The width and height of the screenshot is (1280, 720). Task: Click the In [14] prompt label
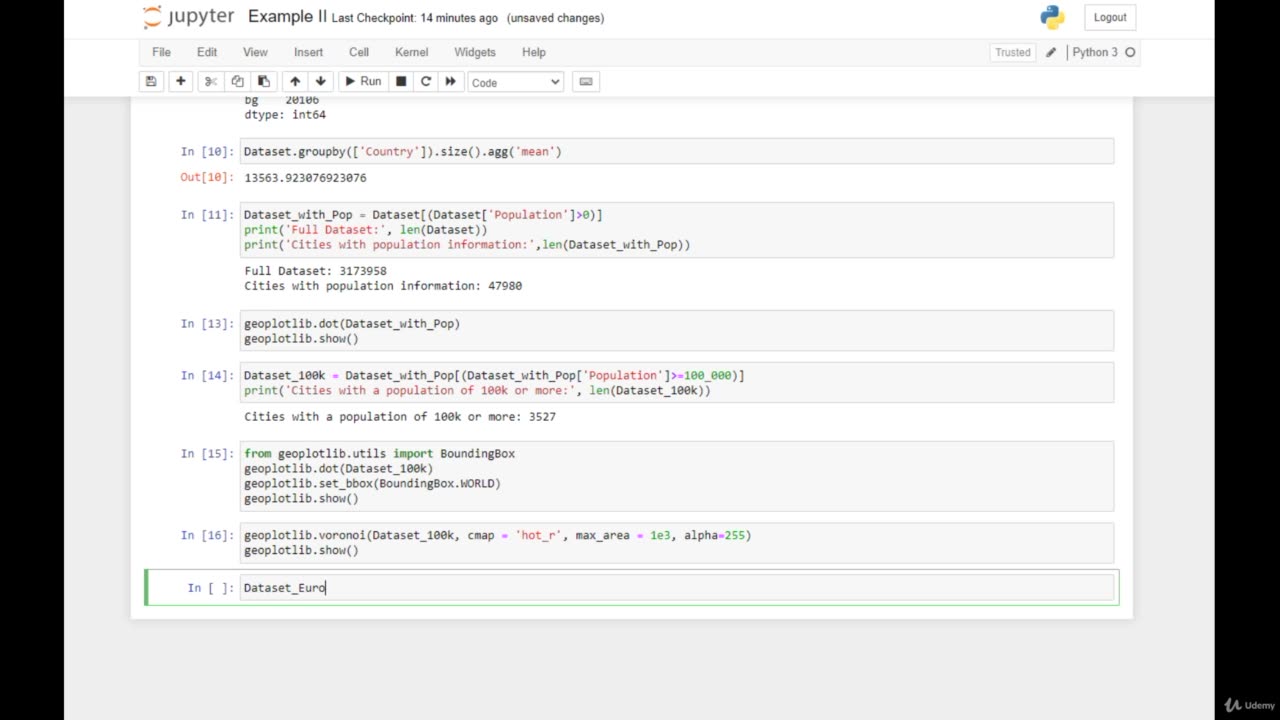point(207,376)
